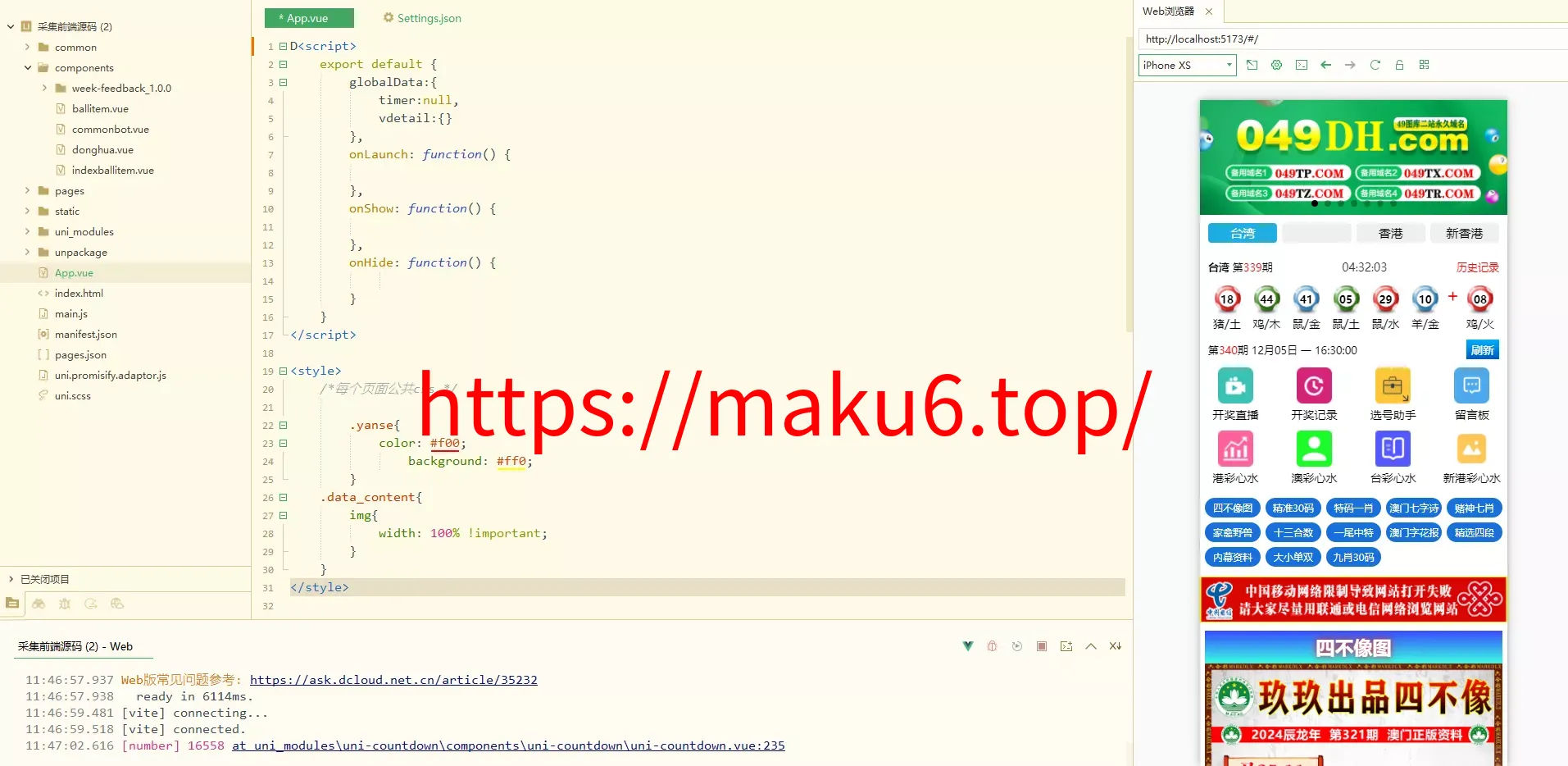Open 澳彩心水 icon in phone preview

1314,449
